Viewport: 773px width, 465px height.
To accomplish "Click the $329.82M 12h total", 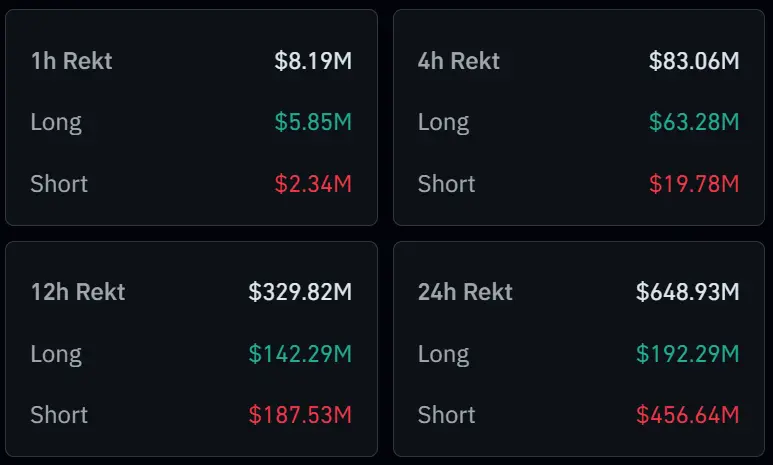I will [300, 292].
